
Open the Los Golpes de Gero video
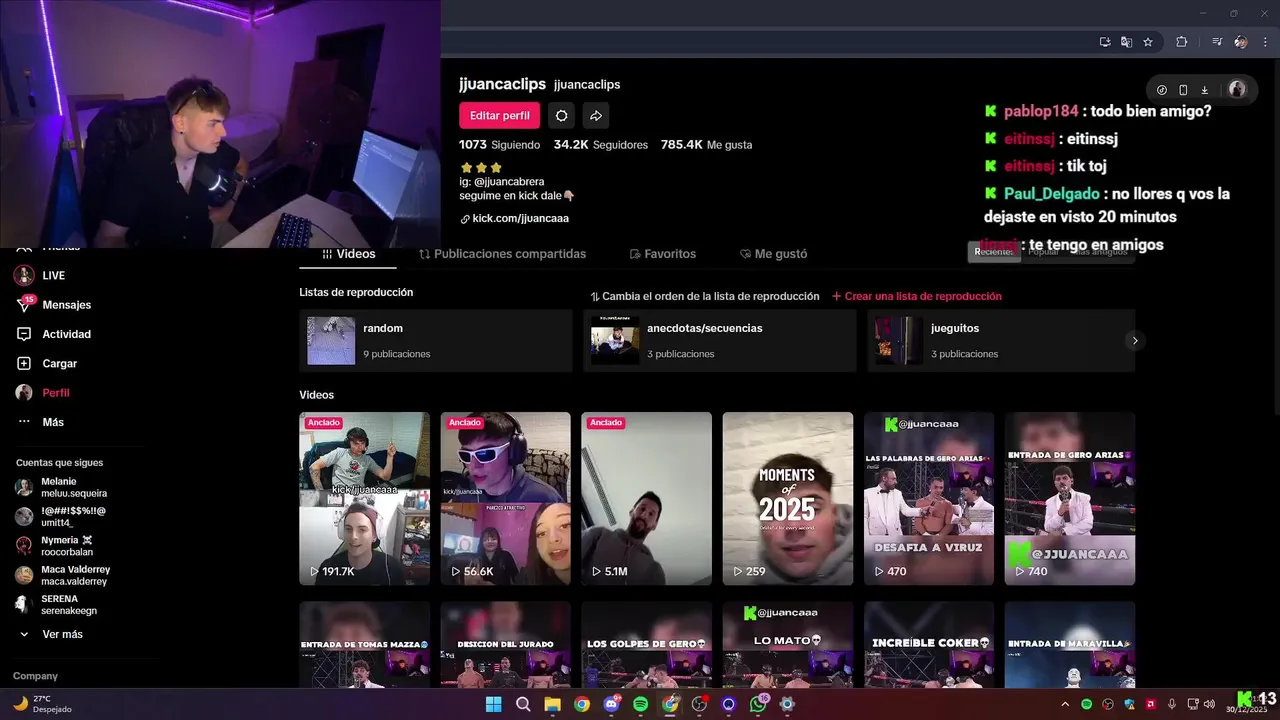[x=647, y=645]
